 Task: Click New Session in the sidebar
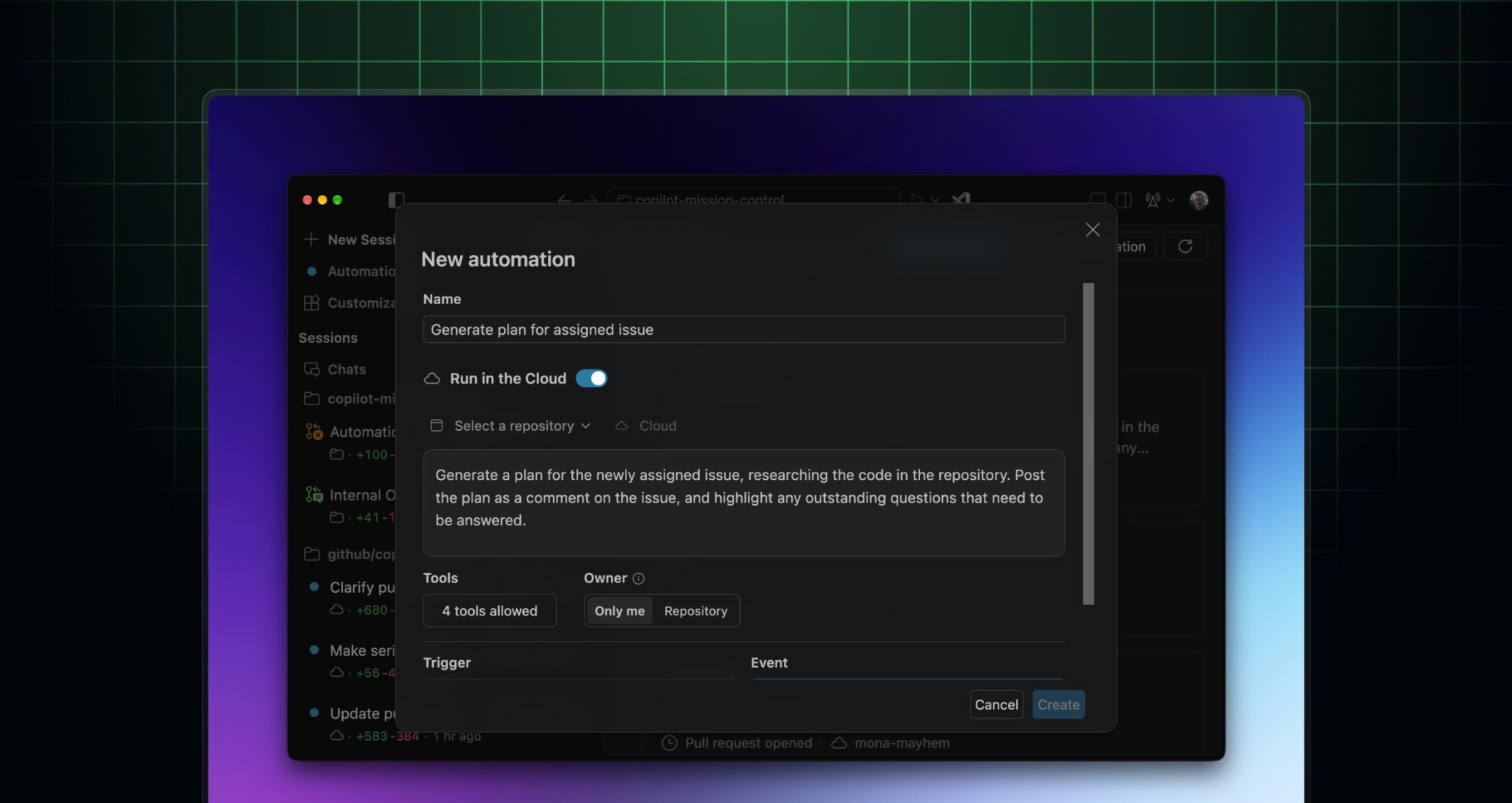(x=349, y=240)
